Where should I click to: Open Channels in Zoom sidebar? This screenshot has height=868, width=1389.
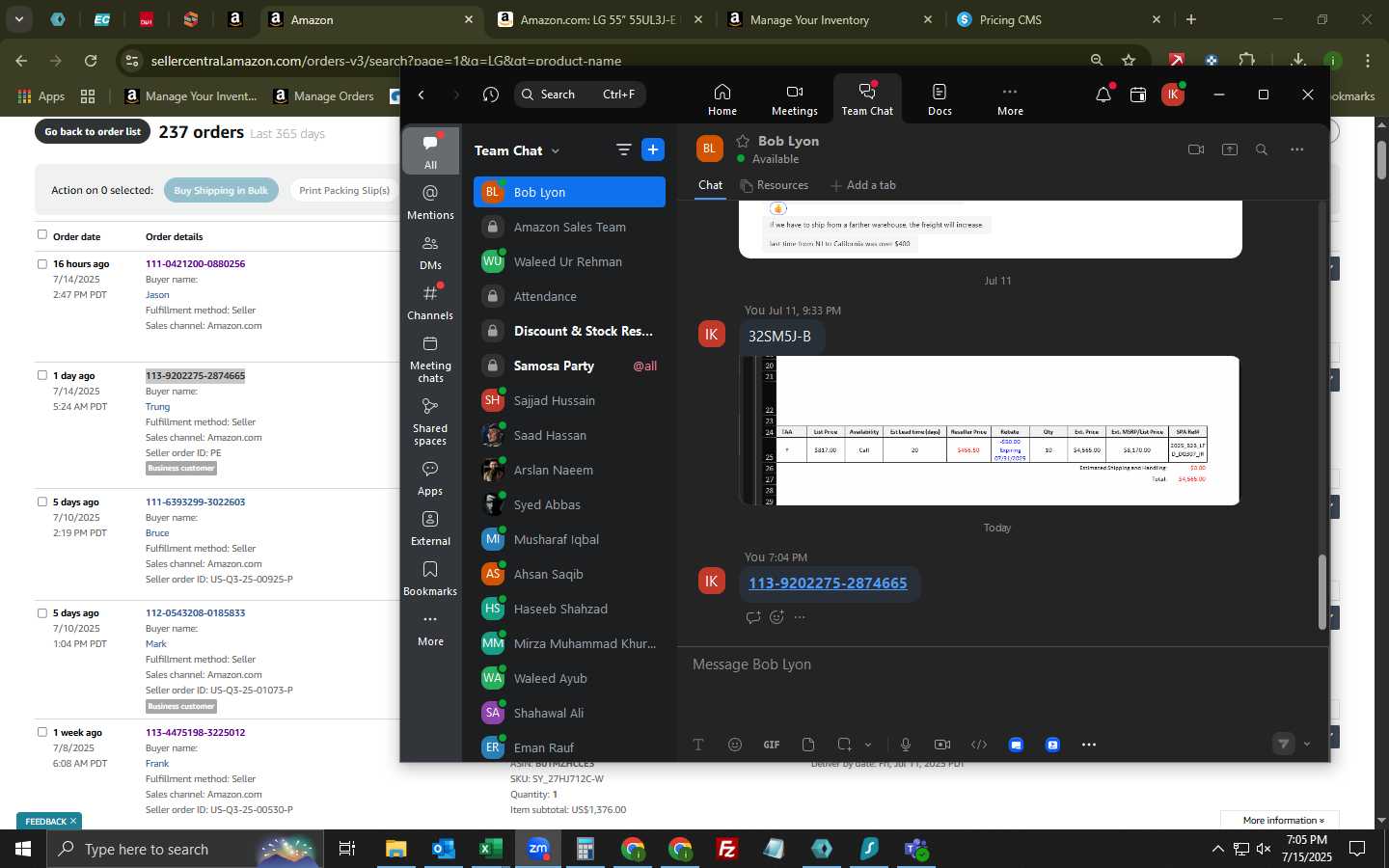click(430, 302)
